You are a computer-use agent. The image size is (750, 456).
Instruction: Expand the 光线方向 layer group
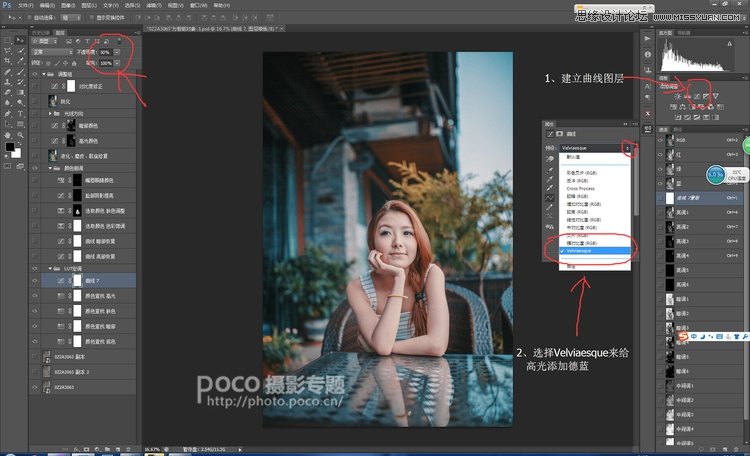tap(50, 113)
